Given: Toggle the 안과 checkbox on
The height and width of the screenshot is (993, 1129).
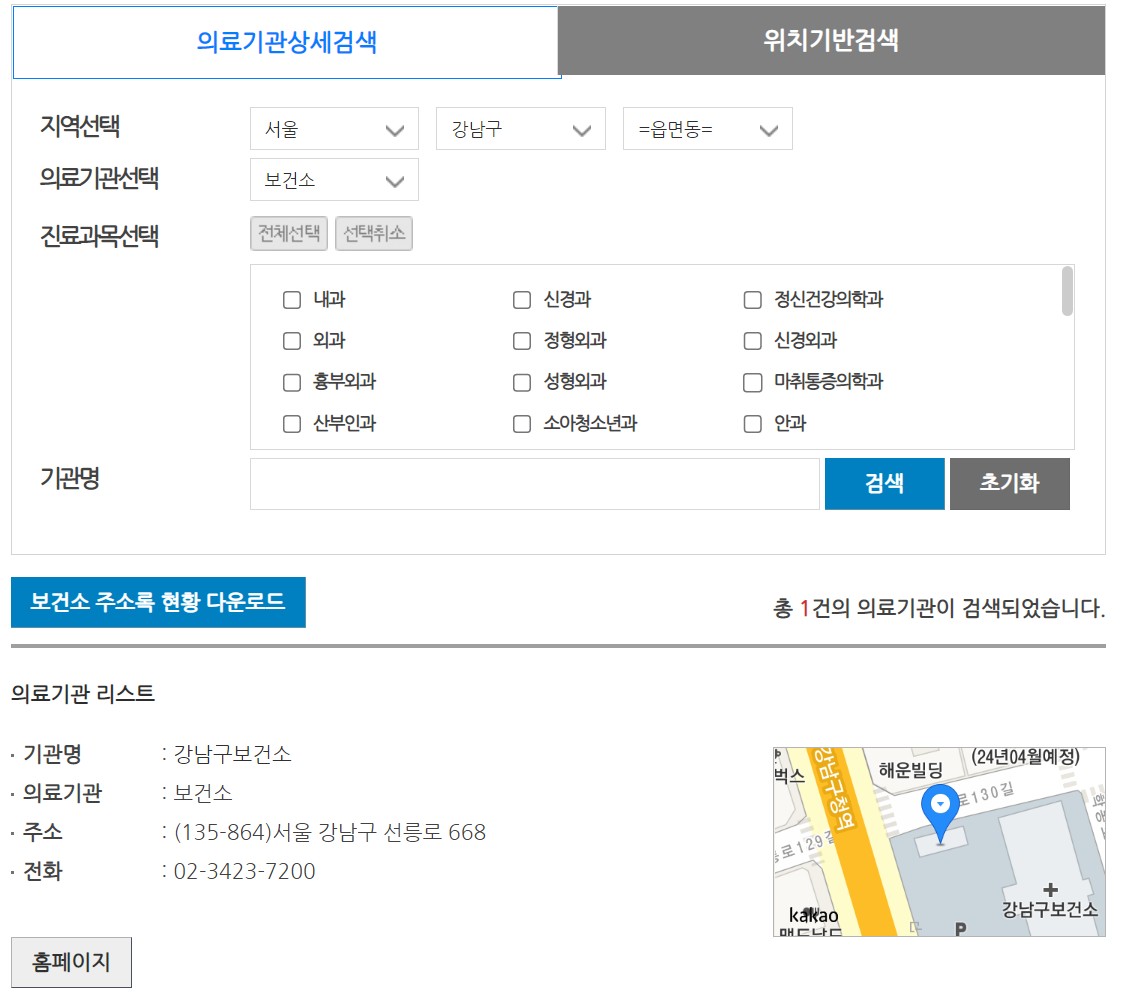Looking at the screenshot, I should (752, 423).
